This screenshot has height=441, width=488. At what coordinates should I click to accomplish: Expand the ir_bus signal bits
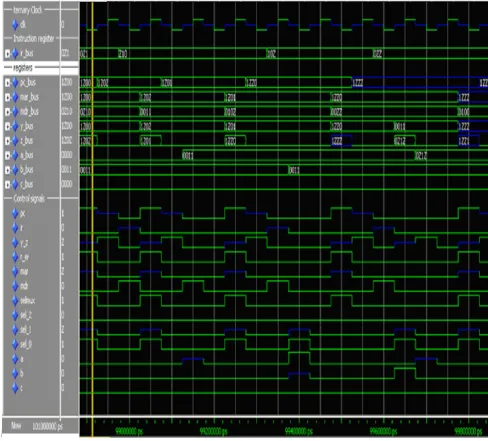(x=7, y=53)
